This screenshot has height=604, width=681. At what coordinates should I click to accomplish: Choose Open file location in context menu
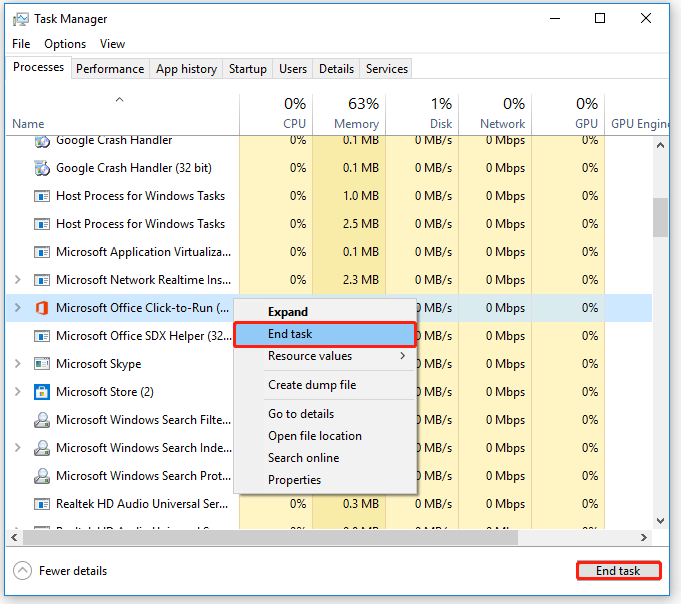click(325, 436)
